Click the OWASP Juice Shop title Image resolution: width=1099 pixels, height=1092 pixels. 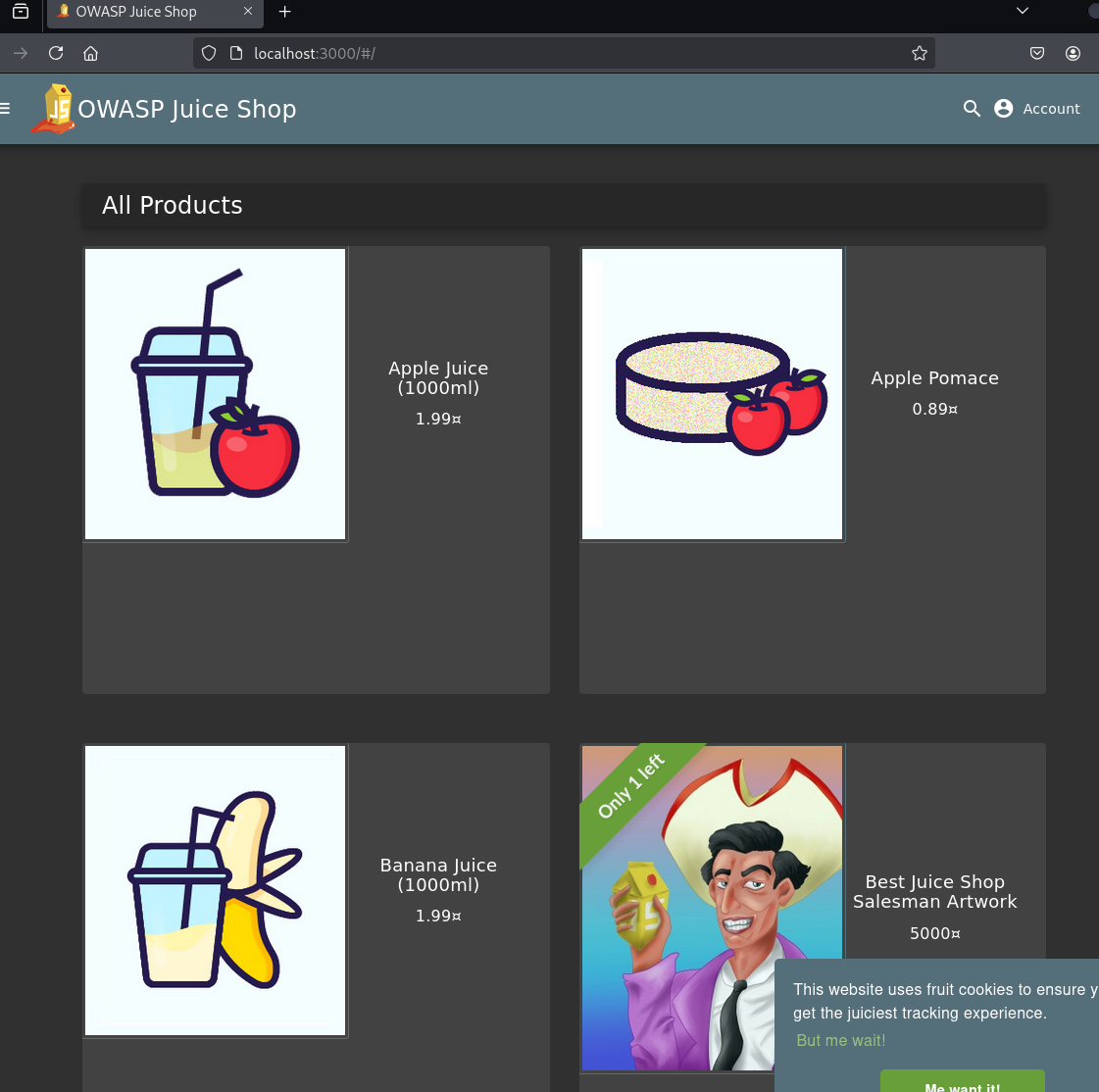pyautogui.click(x=187, y=110)
